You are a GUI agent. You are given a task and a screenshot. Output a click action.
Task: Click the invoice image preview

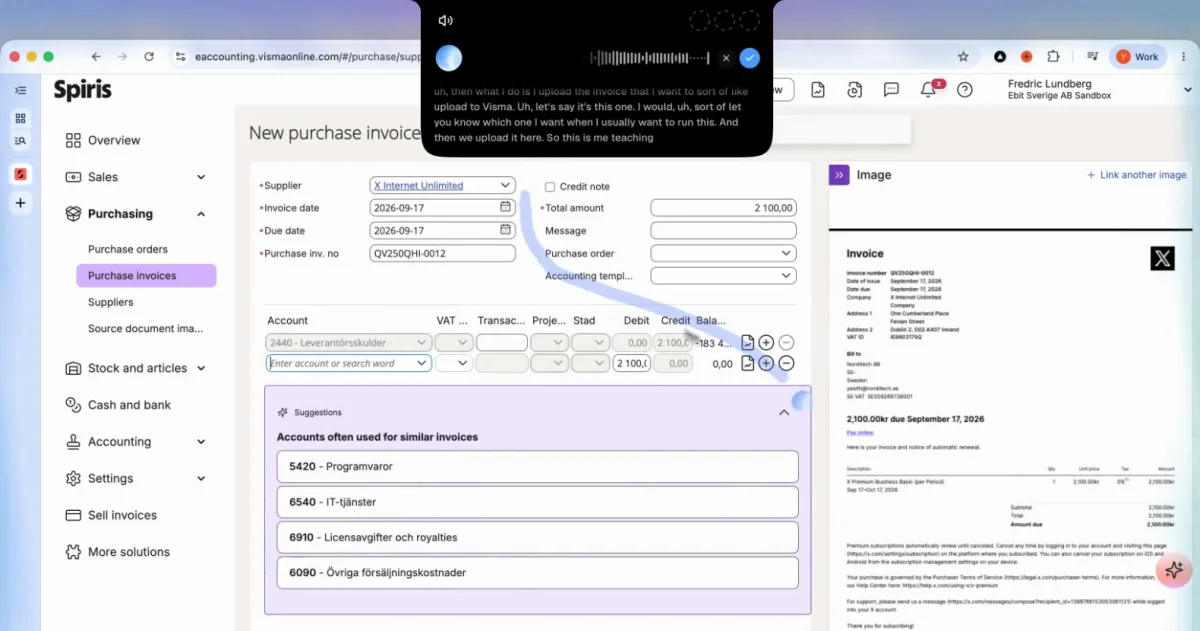1010,430
